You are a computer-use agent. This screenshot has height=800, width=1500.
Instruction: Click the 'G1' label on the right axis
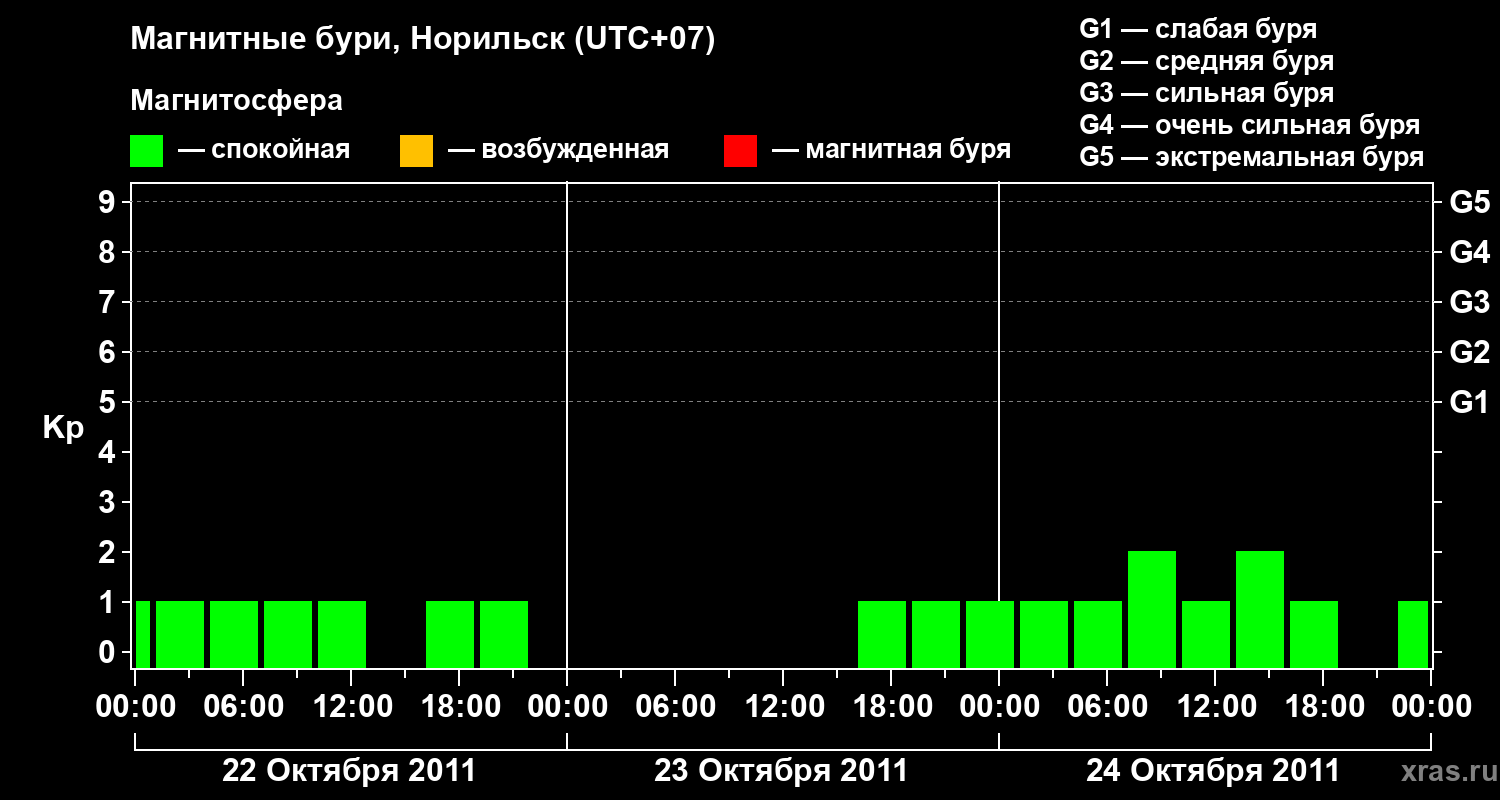[1469, 402]
